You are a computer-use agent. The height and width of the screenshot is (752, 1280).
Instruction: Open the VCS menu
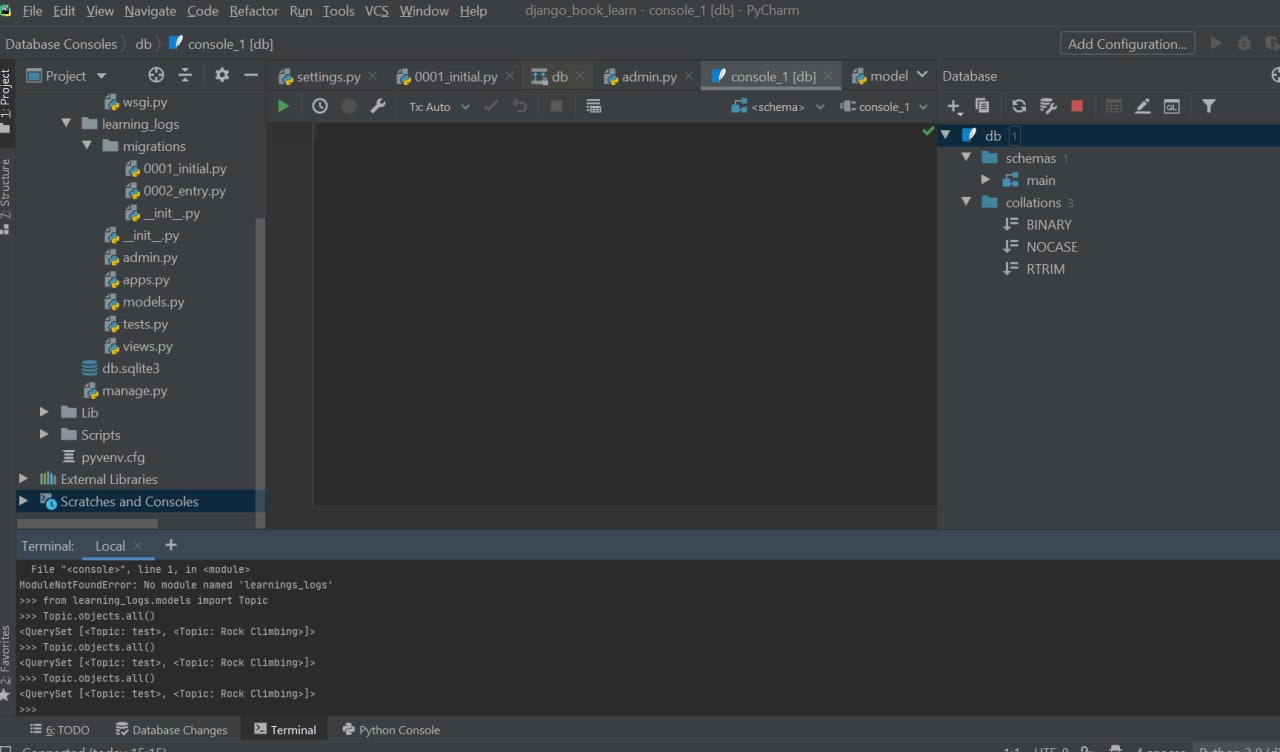(x=377, y=11)
